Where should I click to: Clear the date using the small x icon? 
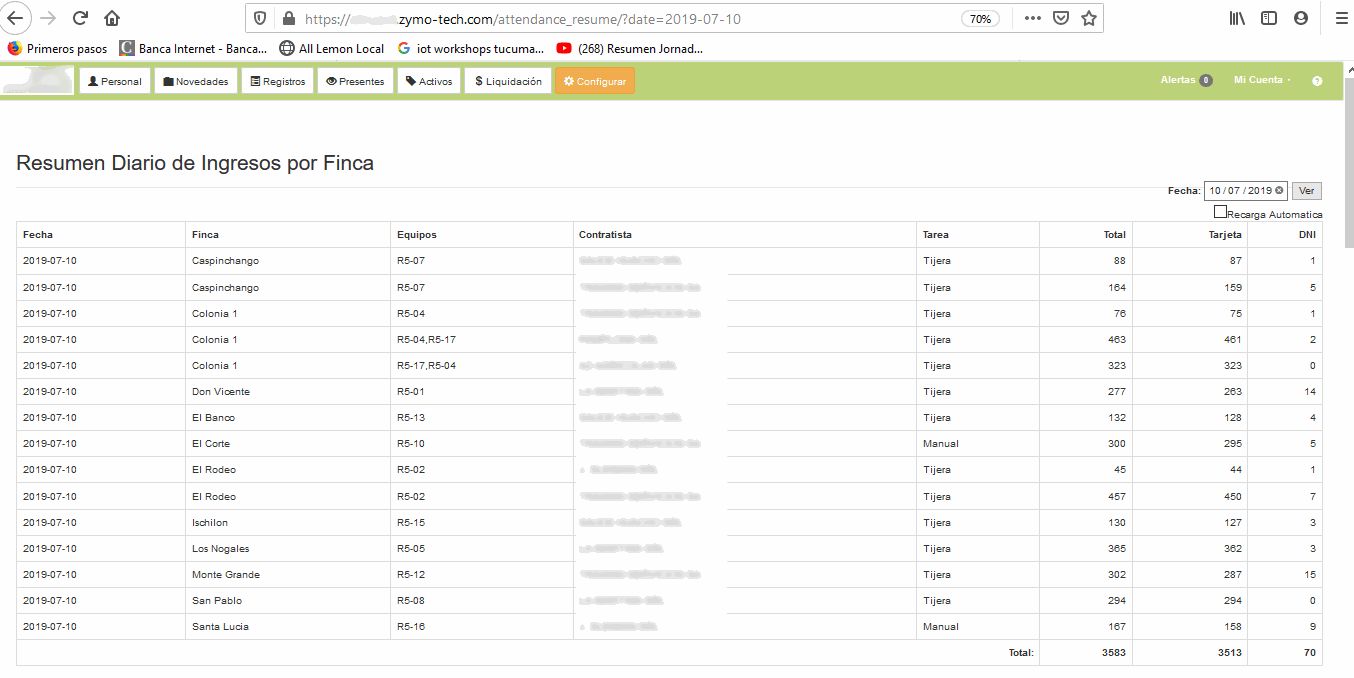[1278, 190]
